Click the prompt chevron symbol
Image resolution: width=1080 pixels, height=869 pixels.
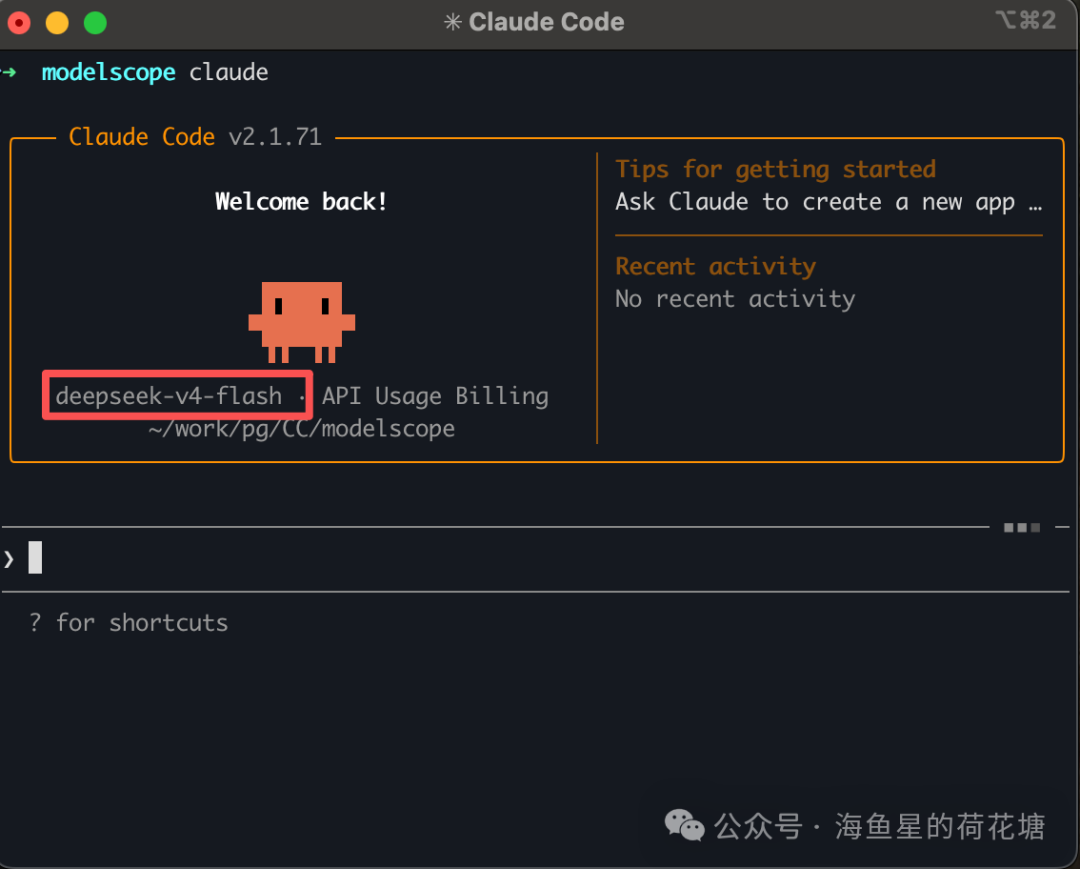pyautogui.click(x=8, y=559)
